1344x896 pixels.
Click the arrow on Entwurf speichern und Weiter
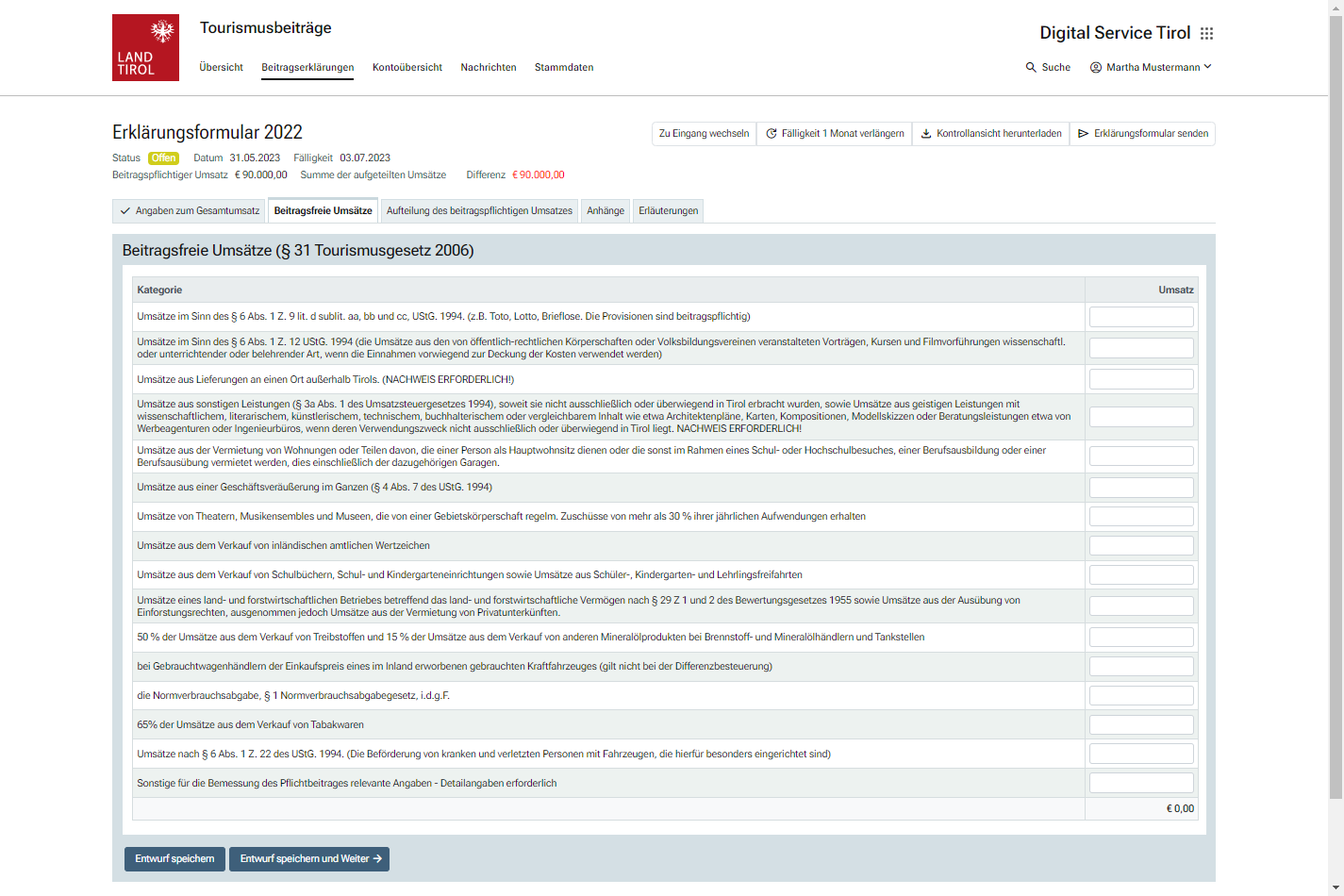tap(377, 859)
